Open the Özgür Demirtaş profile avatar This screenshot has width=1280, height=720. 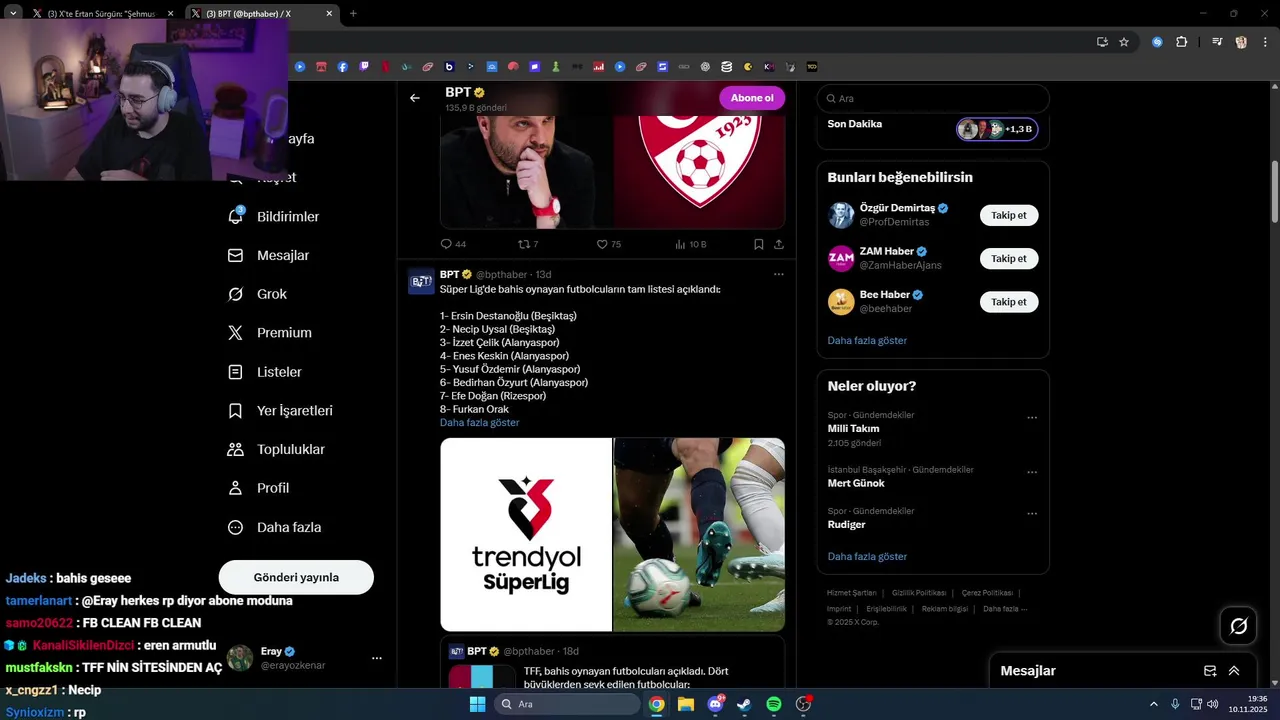[x=841, y=215]
